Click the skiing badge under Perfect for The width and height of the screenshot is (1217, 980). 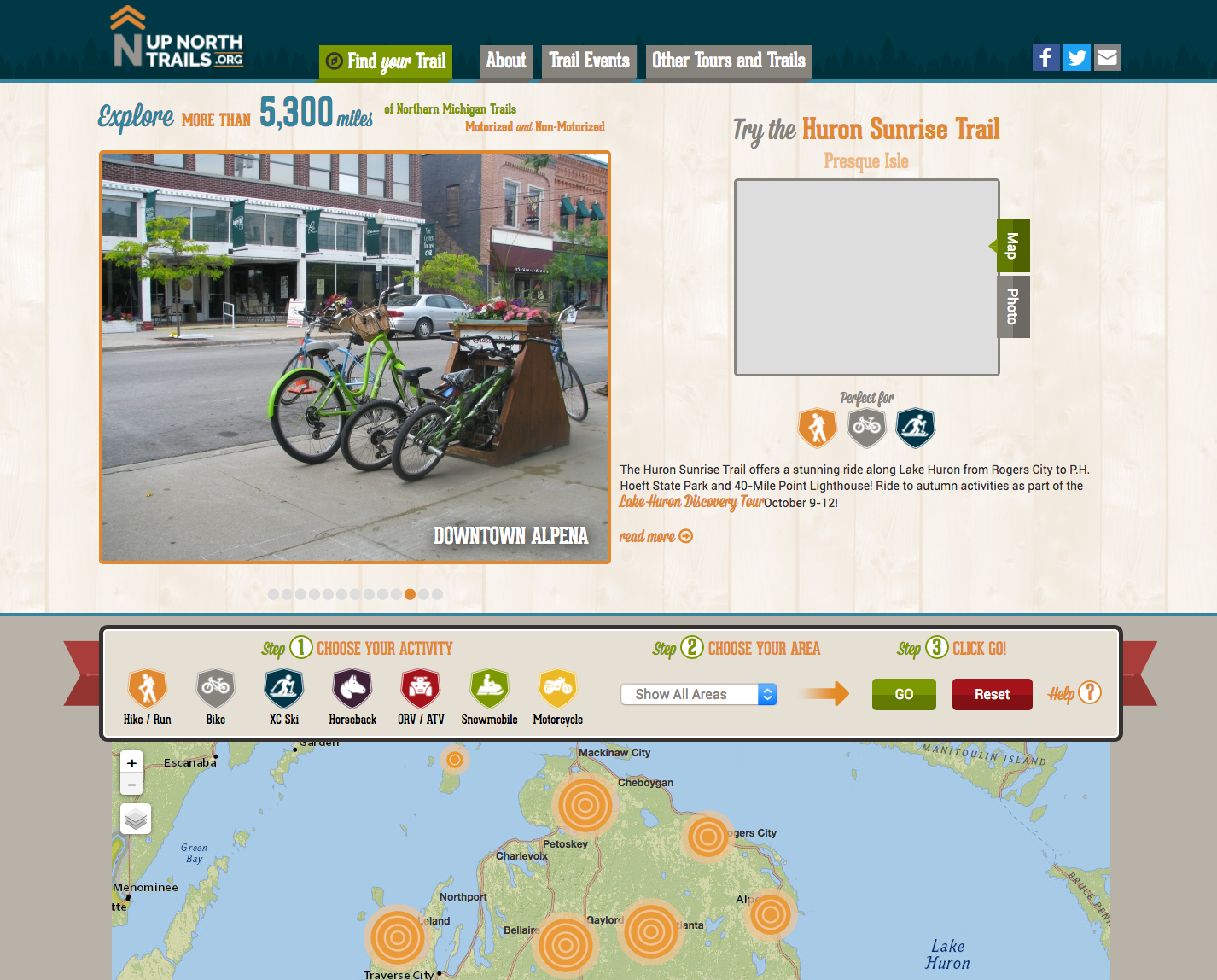[916, 428]
